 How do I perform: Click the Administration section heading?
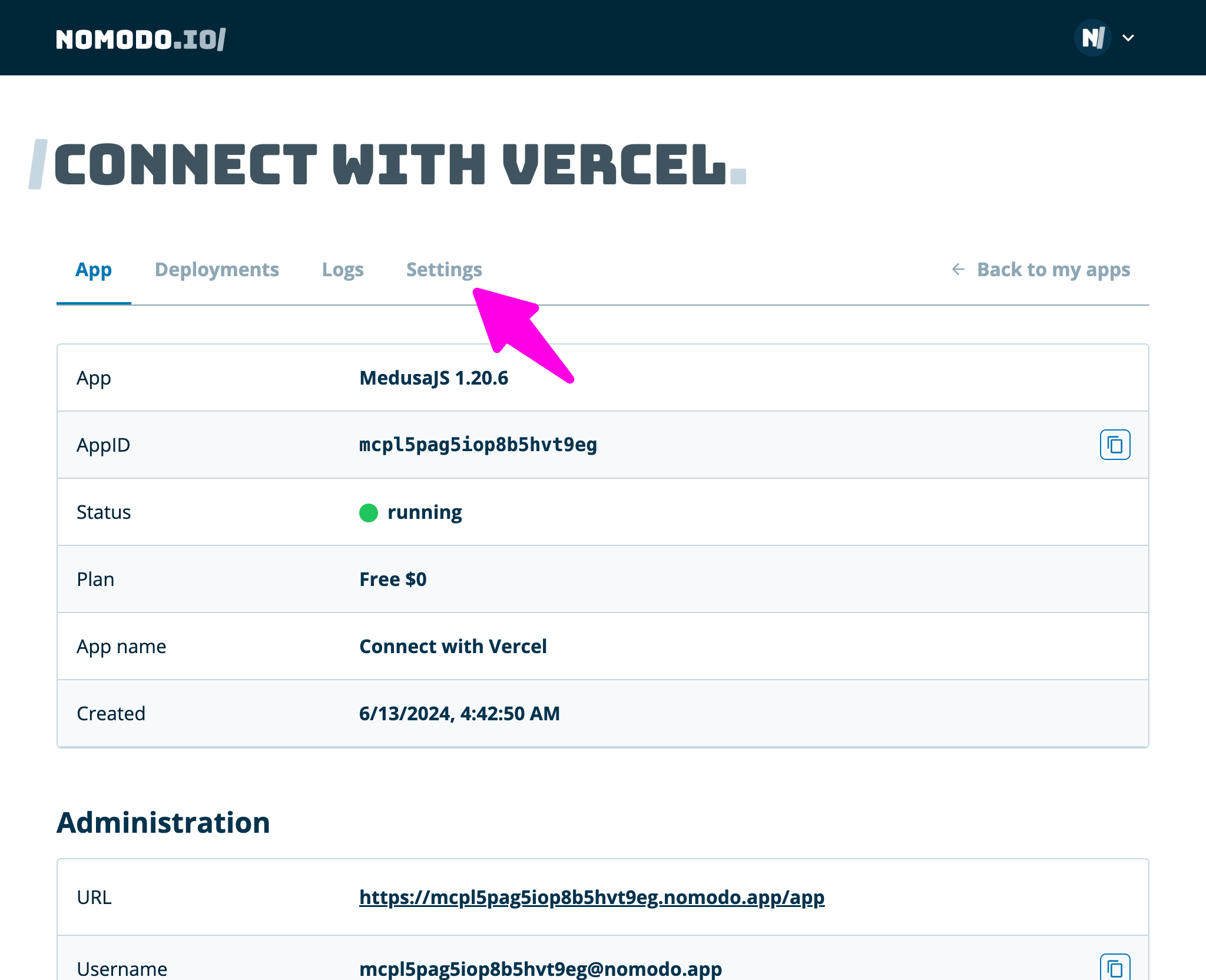[x=163, y=823]
